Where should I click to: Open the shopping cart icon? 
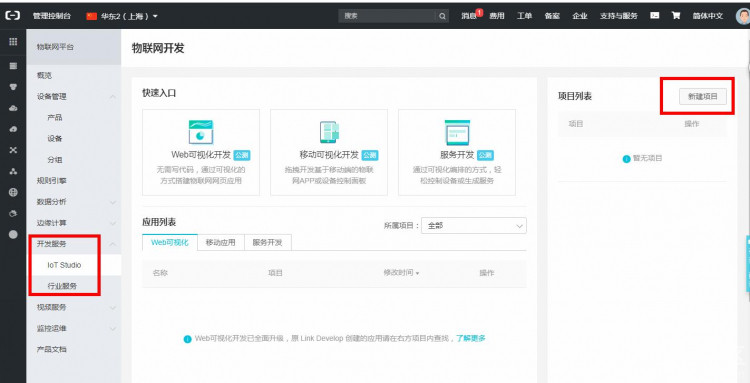click(676, 16)
